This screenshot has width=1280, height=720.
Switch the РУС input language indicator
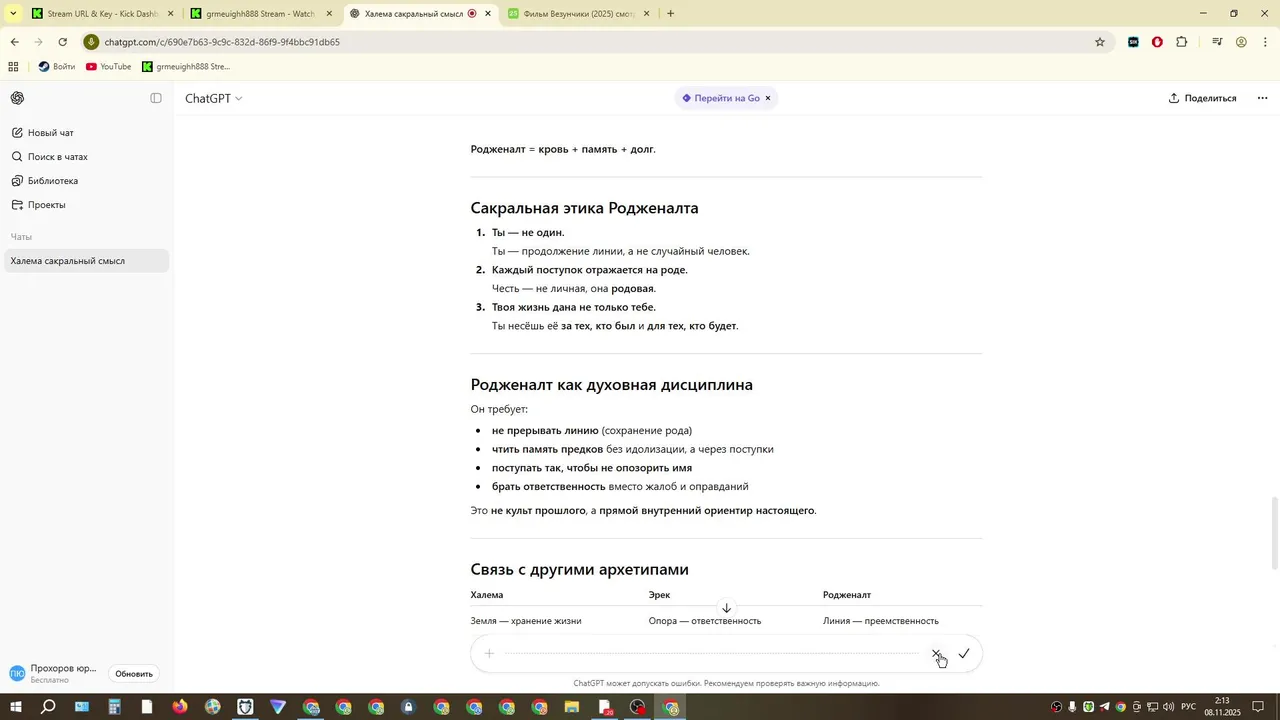1188,707
